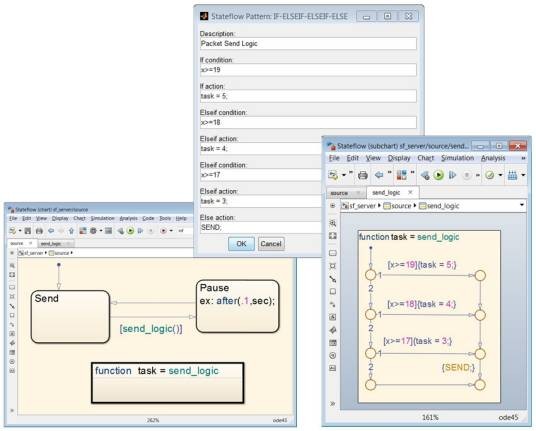This screenshot has height=431, width=536.
Task: Click the stop simulation icon in the subchart toolbar
Action: 467,175
